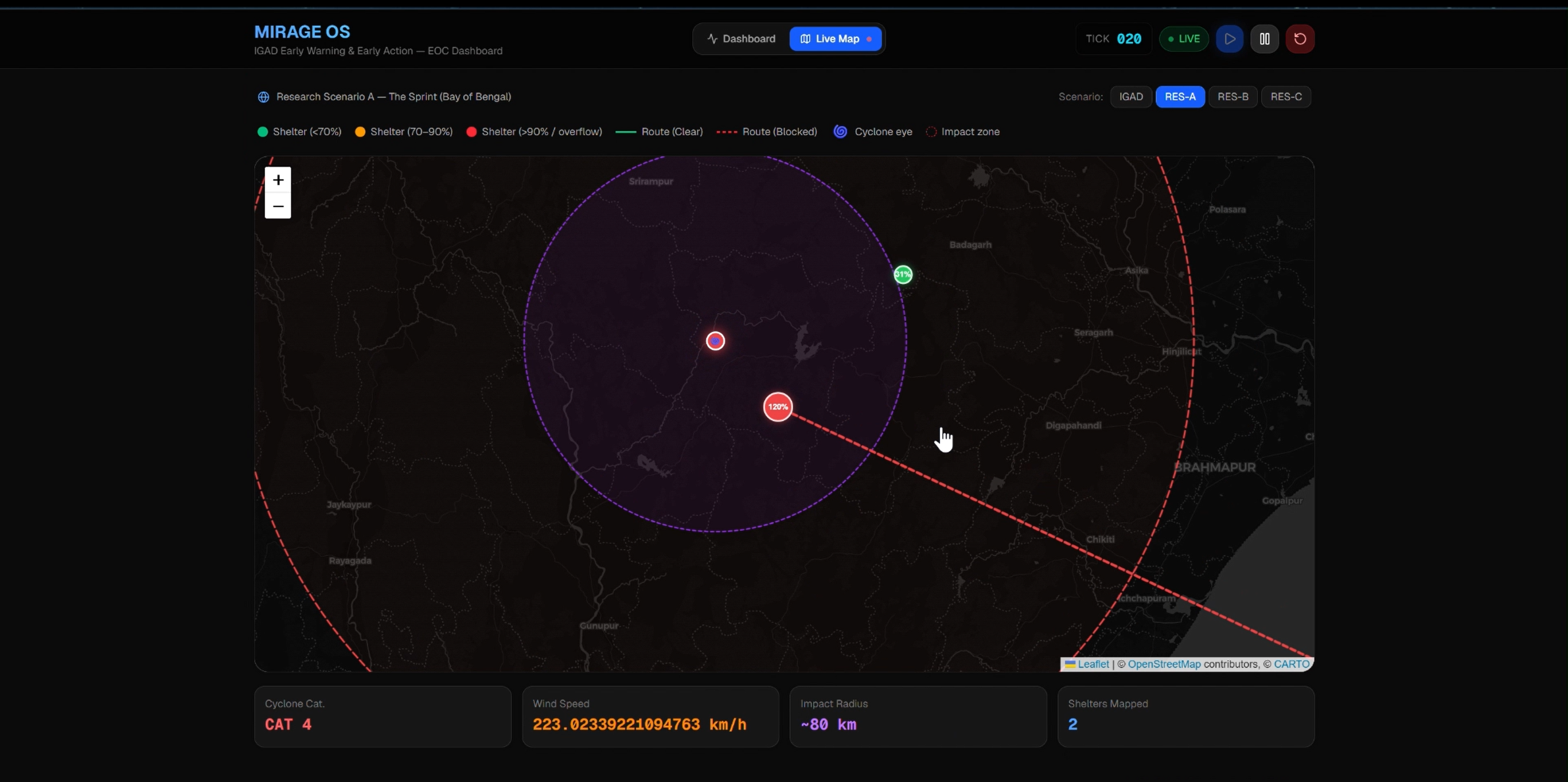Click the play simulation button
Image resolution: width=1568 pixels, height=782 pixels.
(1230, 39)
